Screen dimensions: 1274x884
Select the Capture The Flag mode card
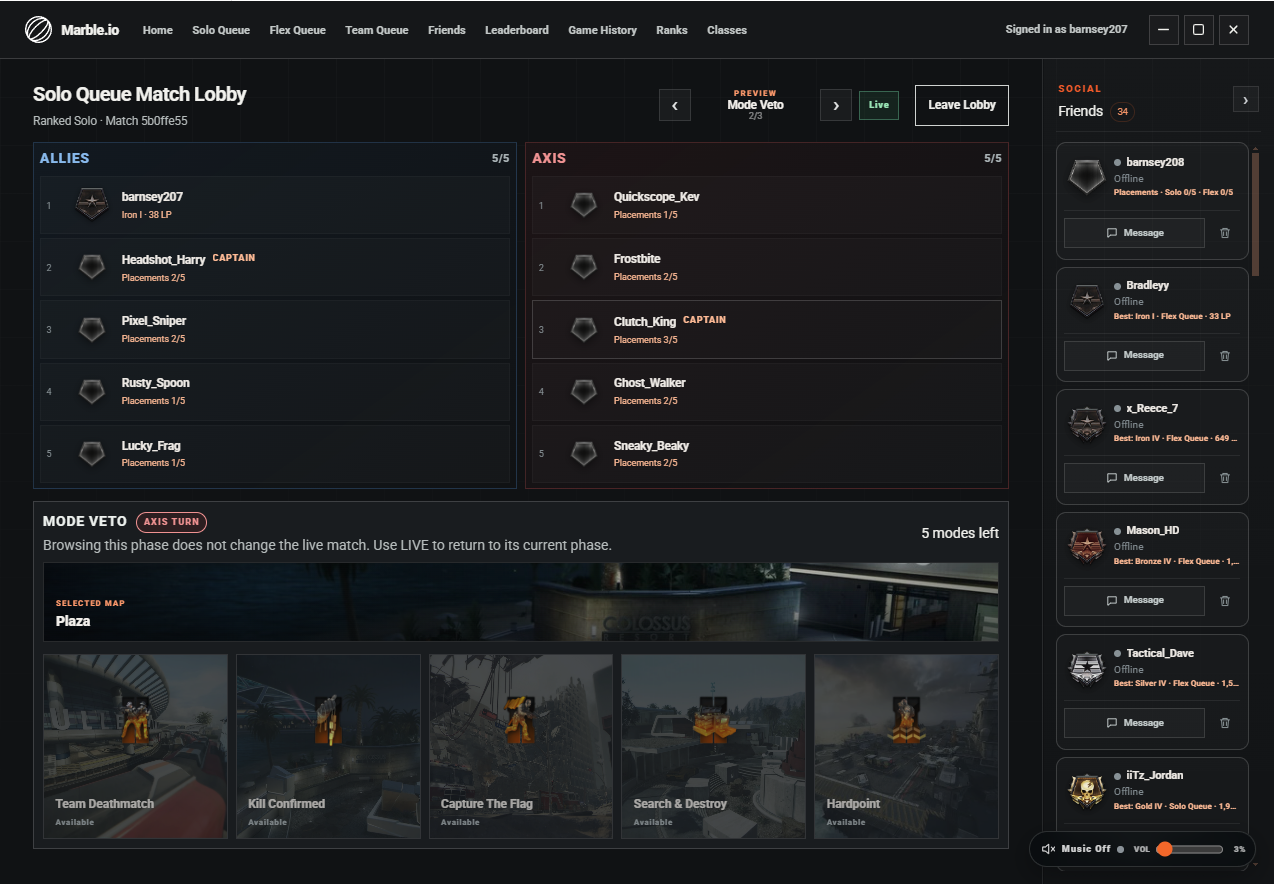click(521, 746)
